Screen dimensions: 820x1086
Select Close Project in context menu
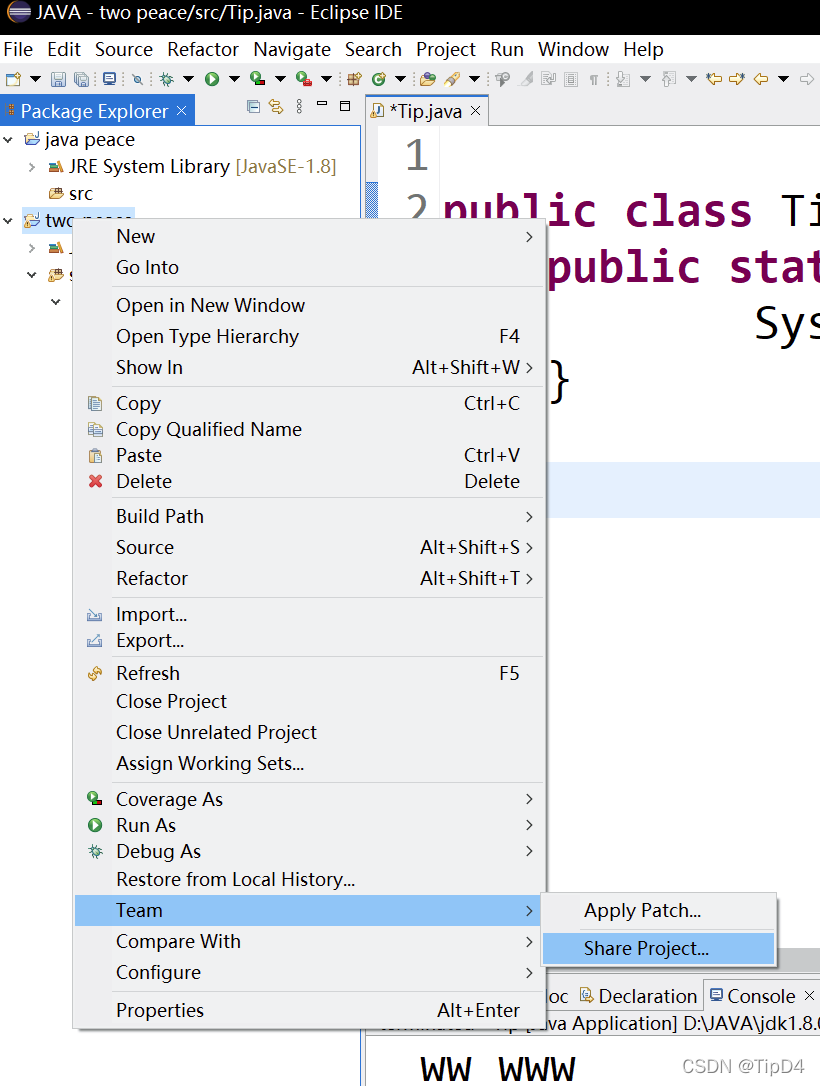[308, 702]
